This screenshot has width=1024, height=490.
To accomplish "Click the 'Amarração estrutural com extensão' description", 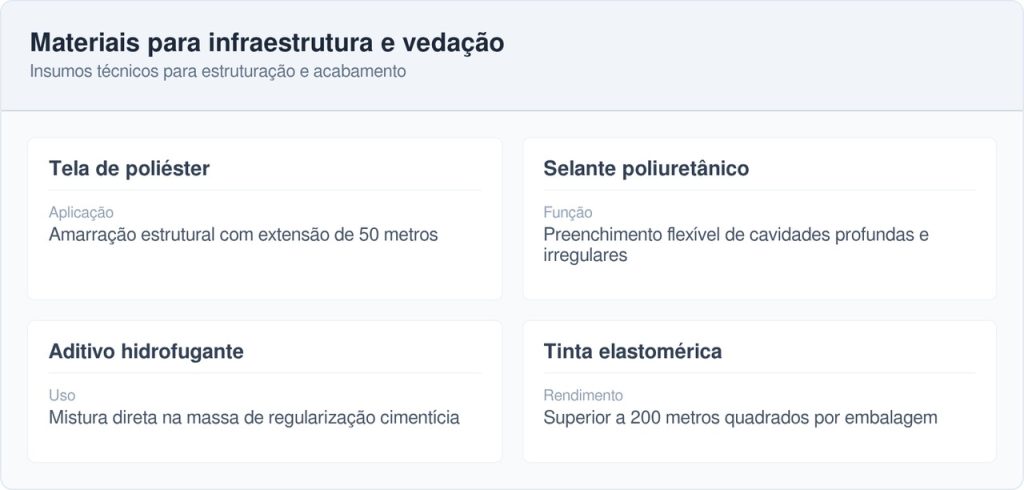I will pyautogui.click(x=243, y=235).
